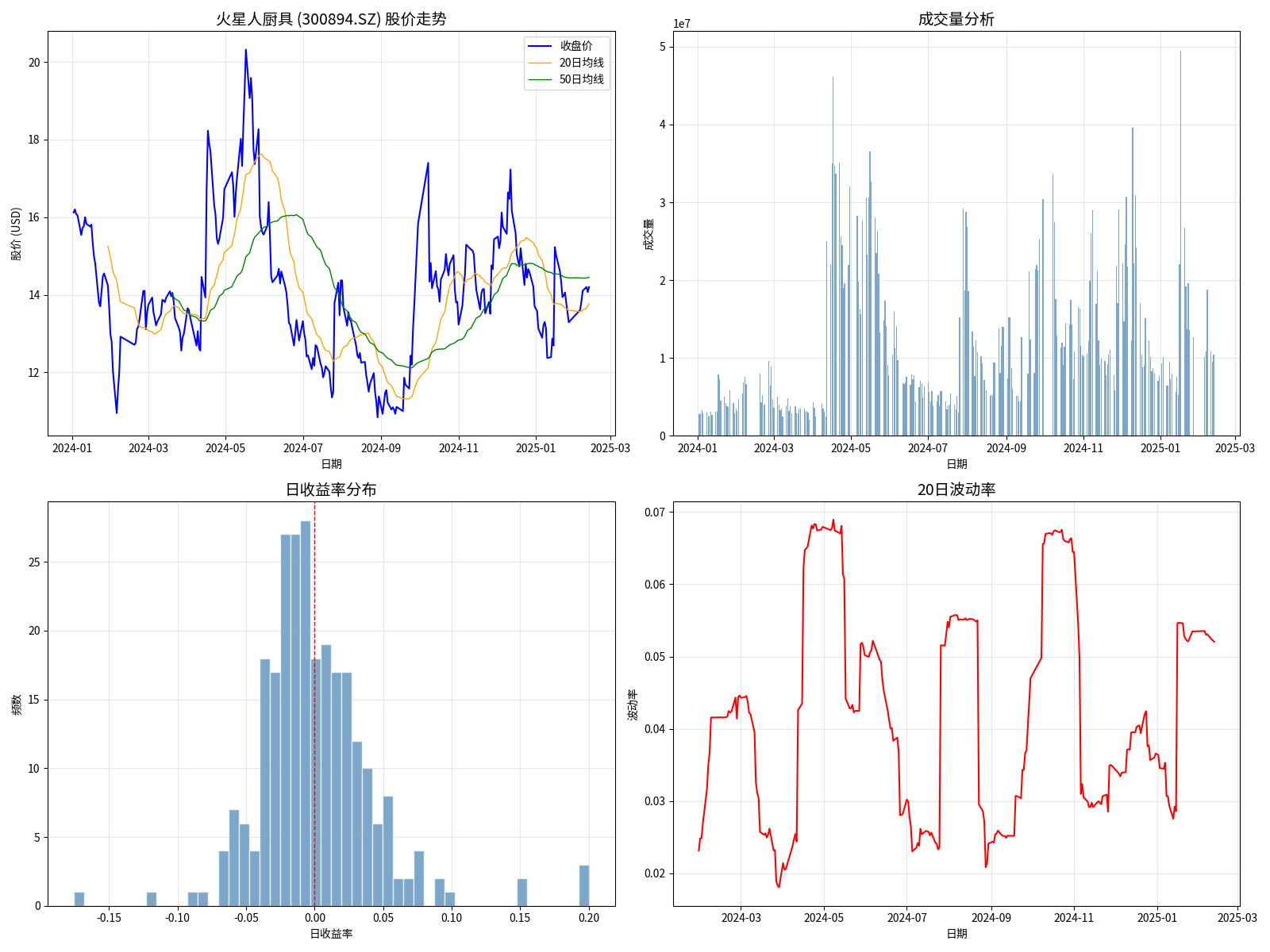The height and width of the screenshot is (952, 1270).
Task: Select the 火星人厨具 股价走势 chart title
Action: point(331,19)
